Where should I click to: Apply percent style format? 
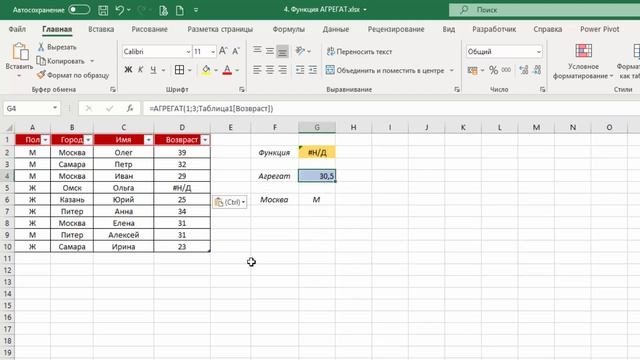point(493,70)
